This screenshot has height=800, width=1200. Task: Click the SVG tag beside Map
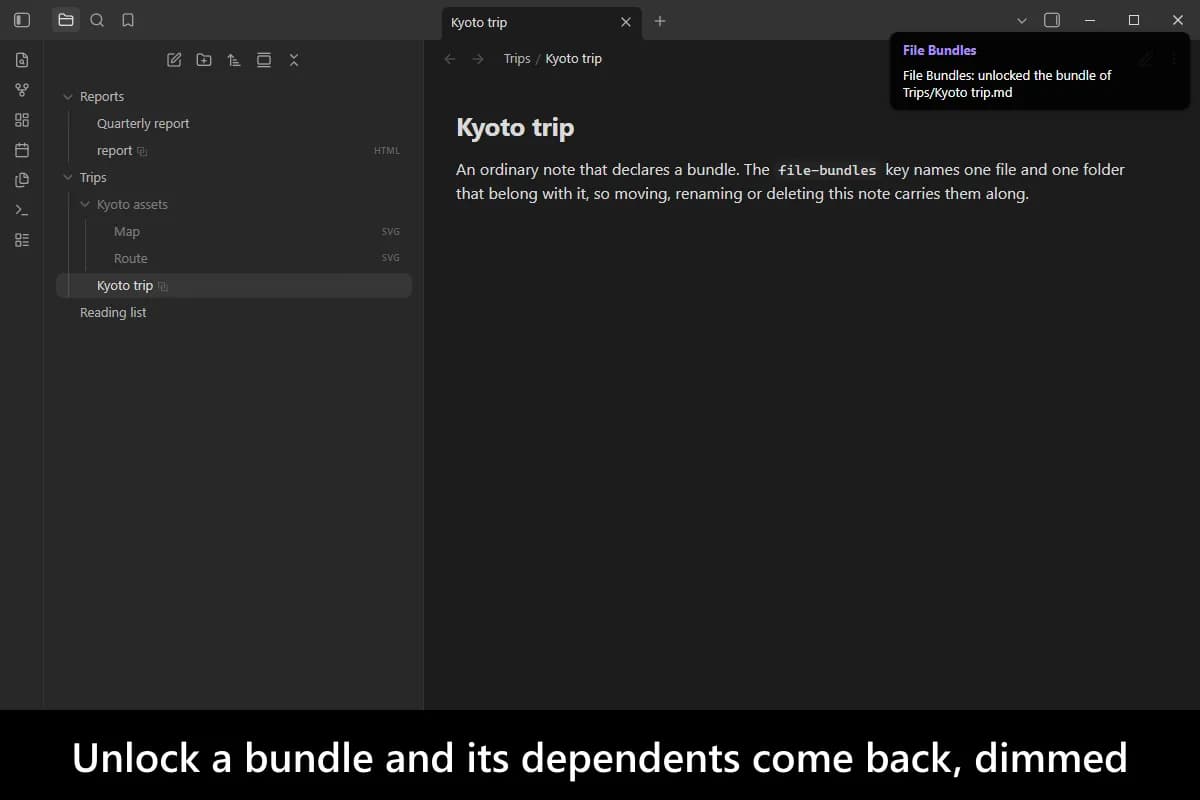391,232
